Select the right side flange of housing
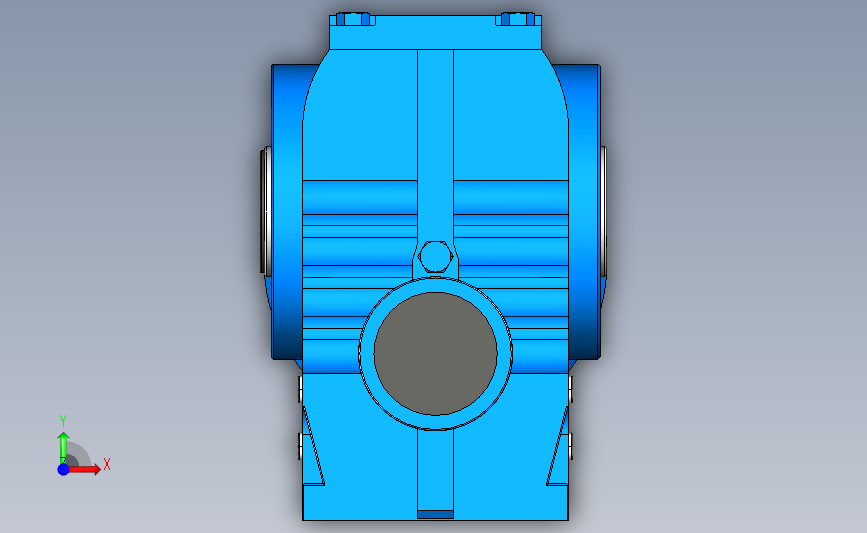 [584, 212]
